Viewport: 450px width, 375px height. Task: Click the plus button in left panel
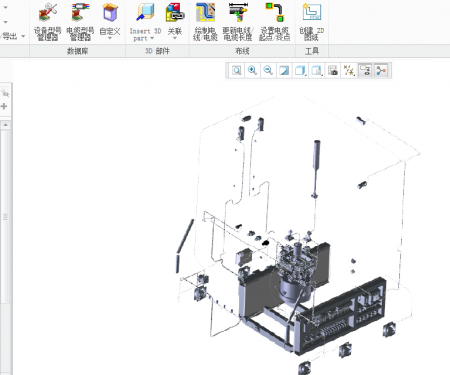[4, 106]
